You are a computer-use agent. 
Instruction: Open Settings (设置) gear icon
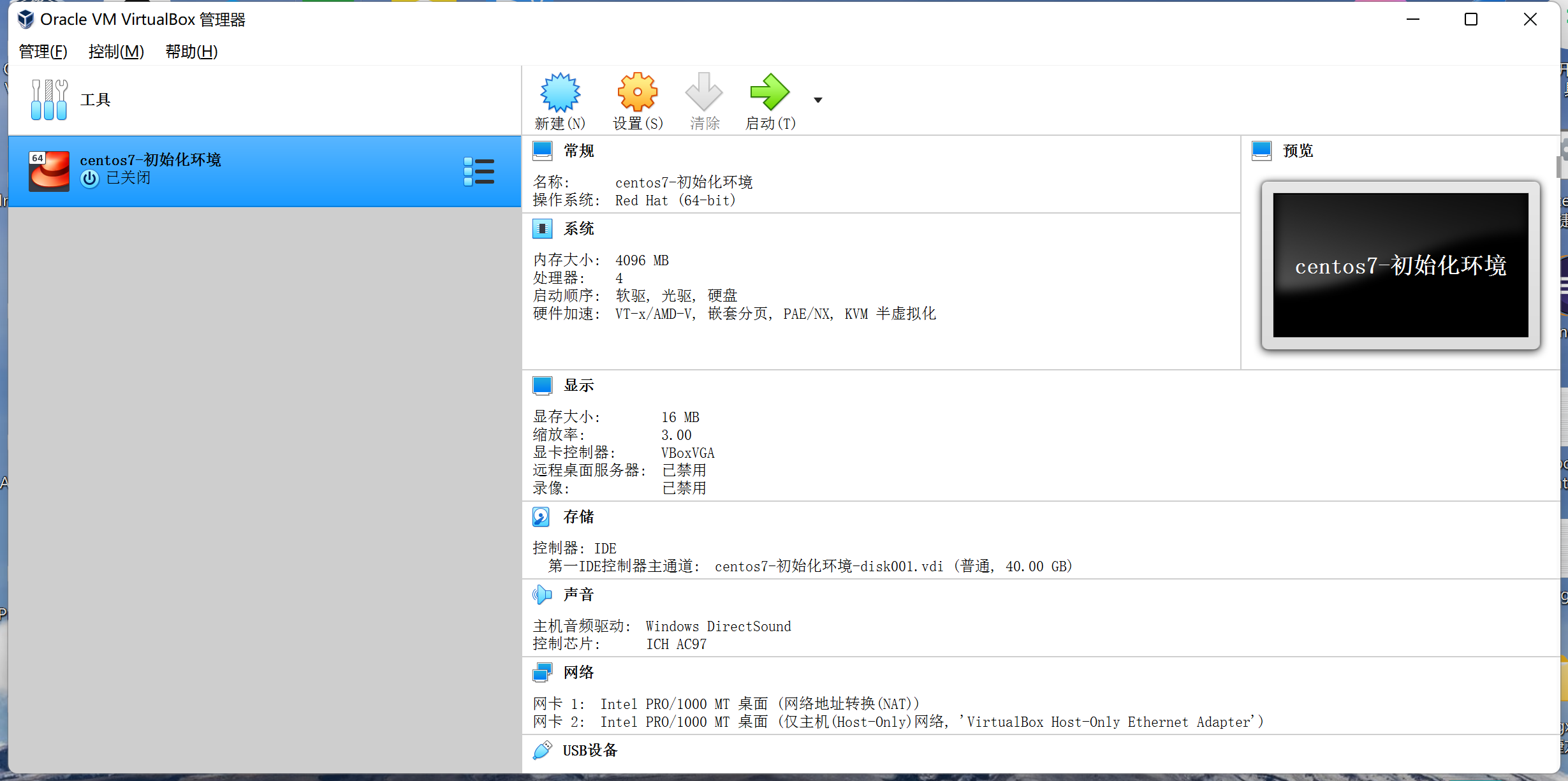tap(637, 92)
